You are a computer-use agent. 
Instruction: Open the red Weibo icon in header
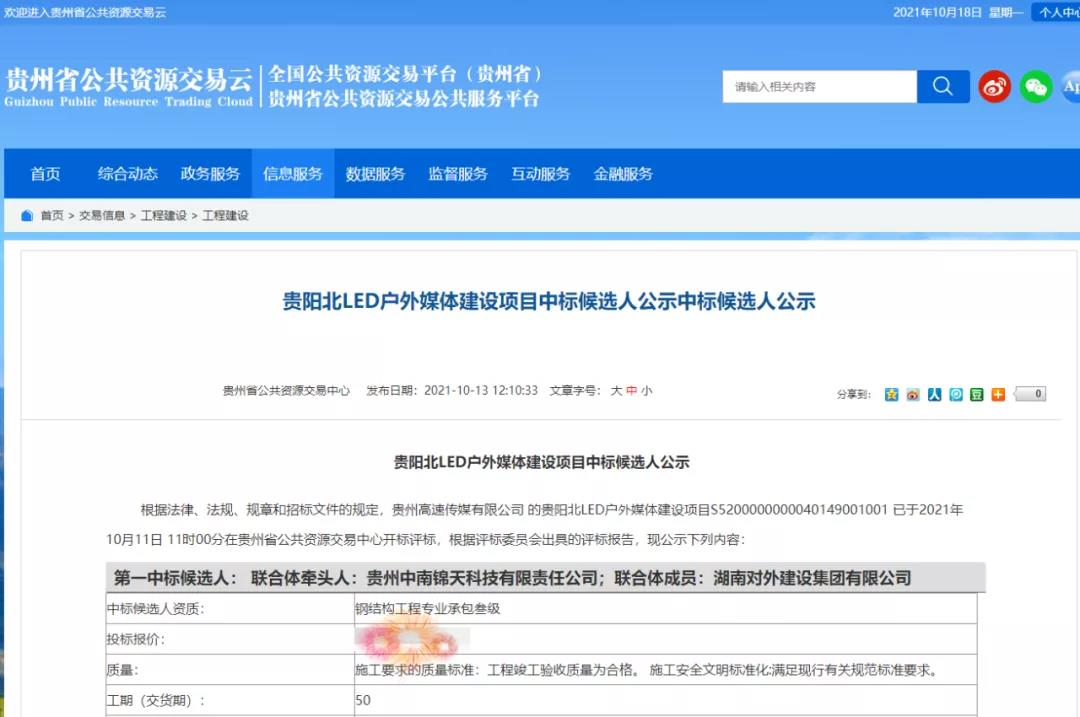994,87
